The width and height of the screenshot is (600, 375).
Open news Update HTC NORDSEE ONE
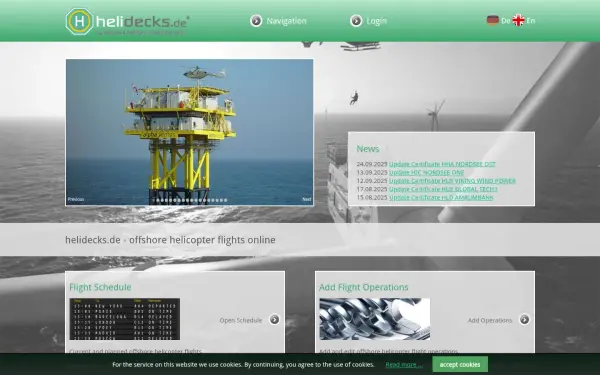pos(426,173)
